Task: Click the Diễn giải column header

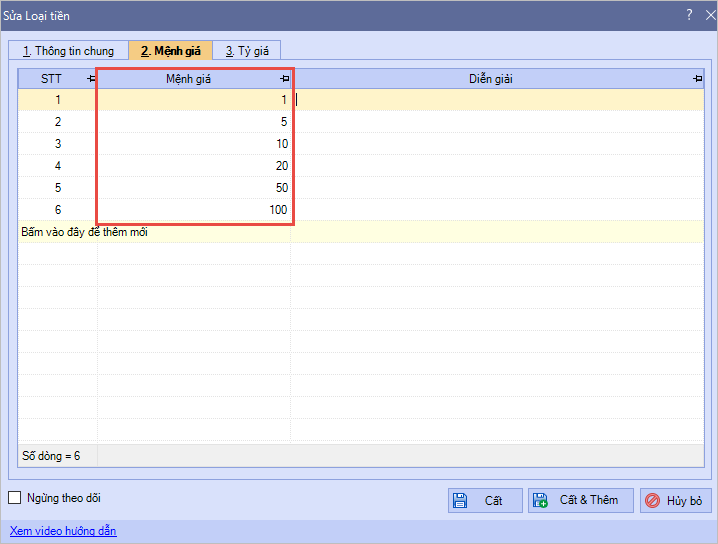Action: point(490,79)
